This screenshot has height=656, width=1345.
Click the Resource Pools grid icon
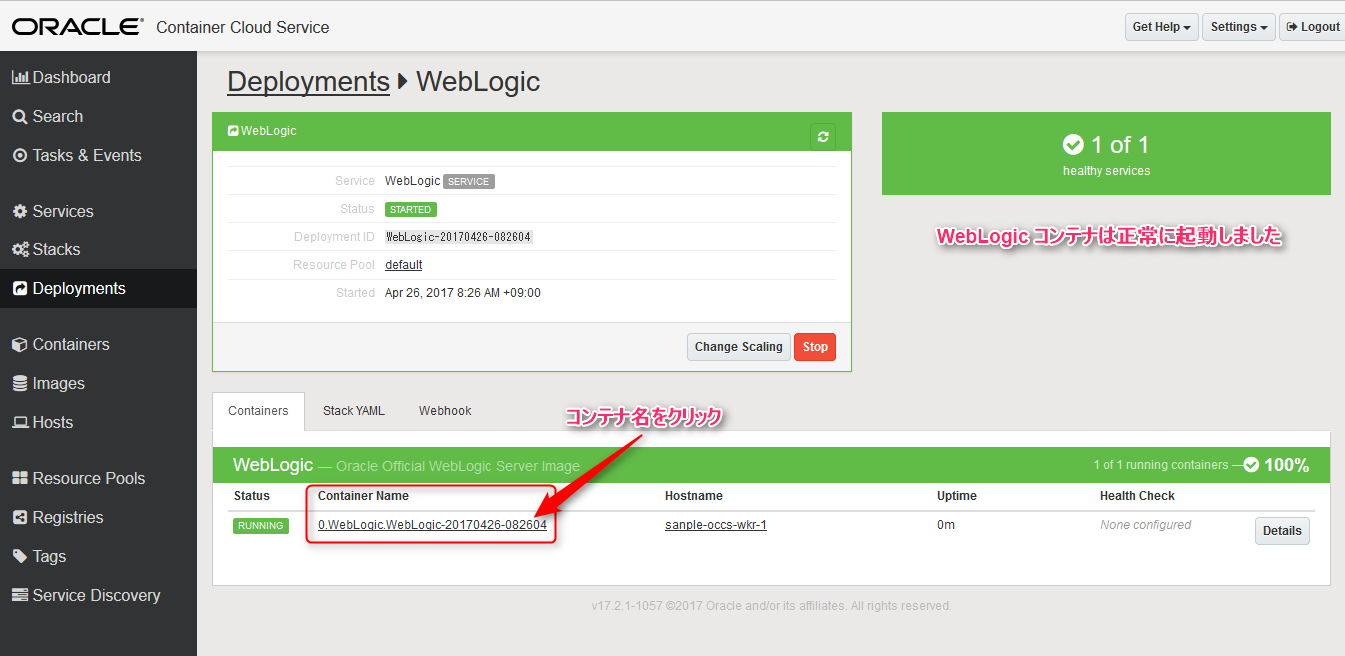click(20, 478)
